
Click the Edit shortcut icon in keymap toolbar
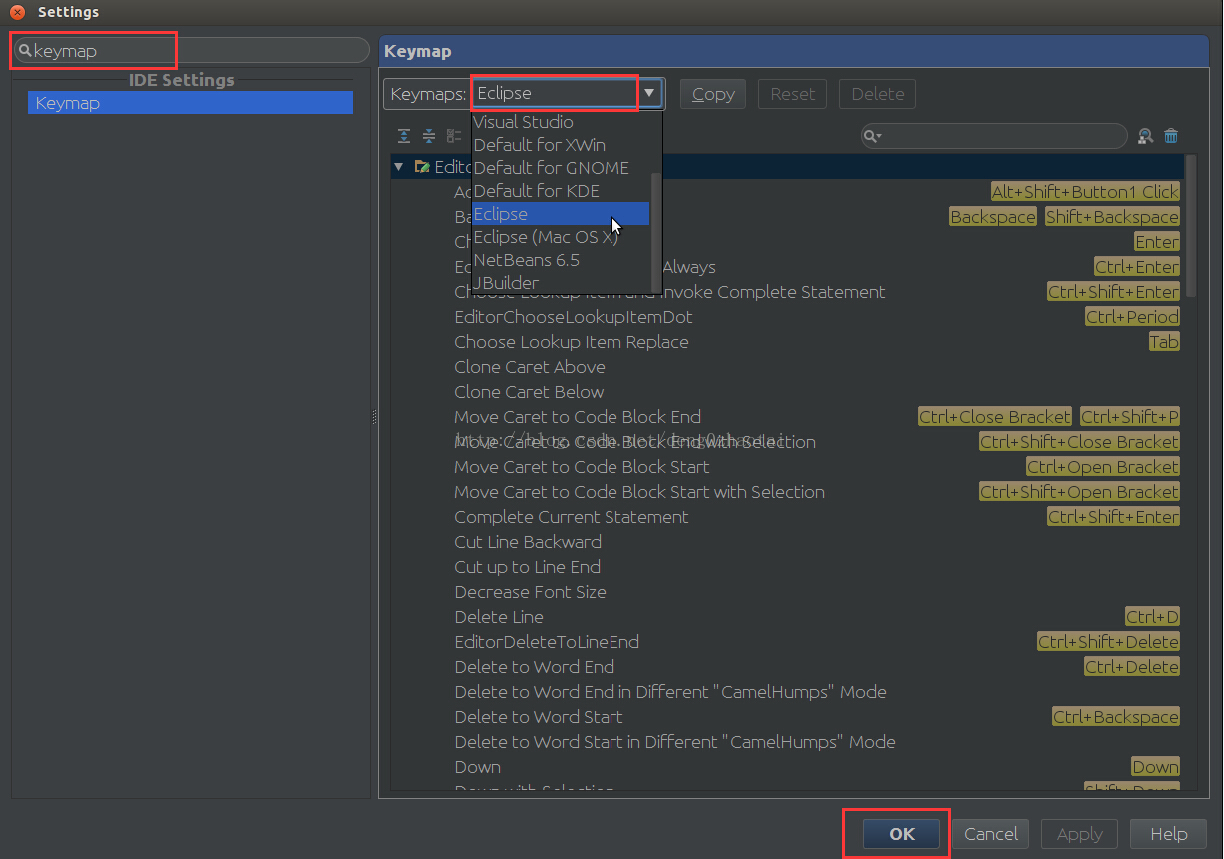(x=453, y=136)
